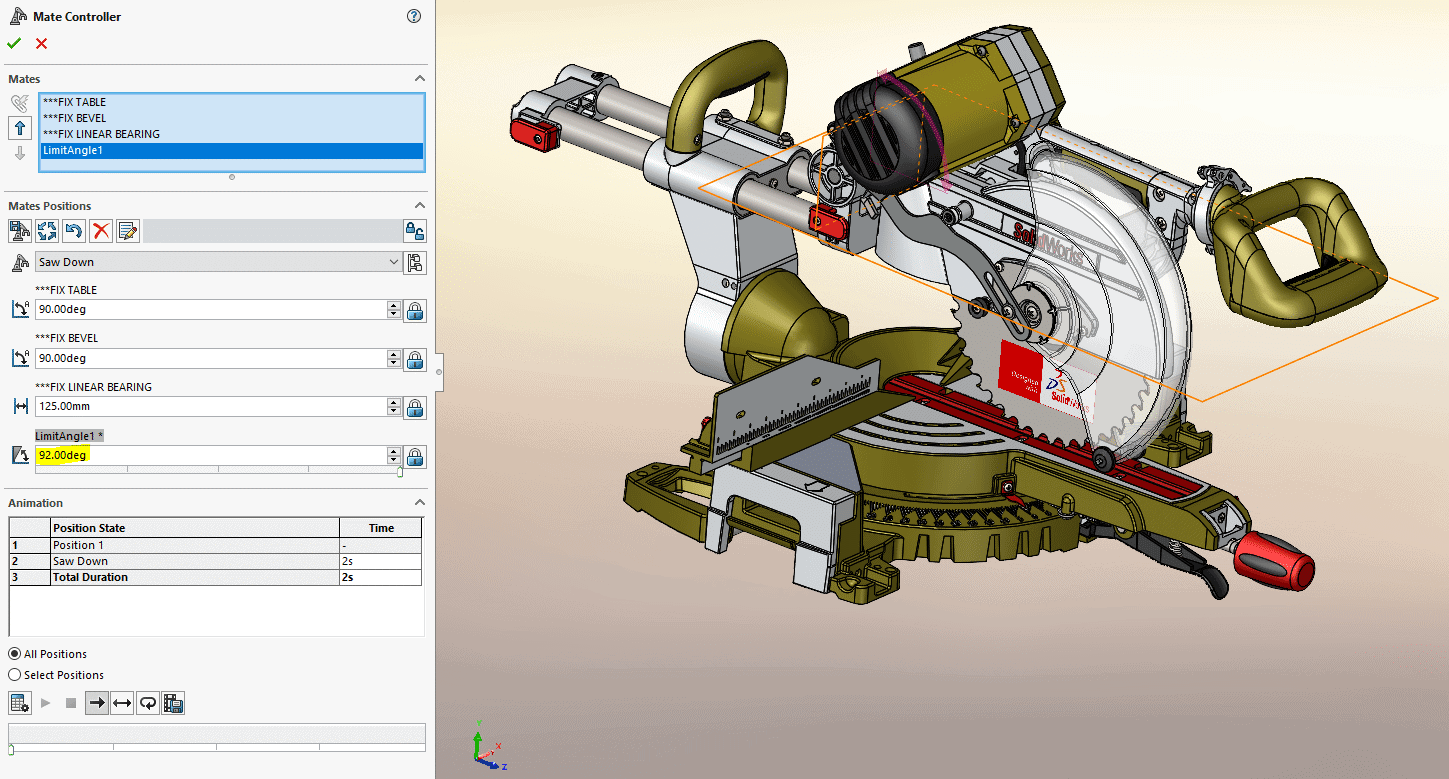The image size is (1449, 779).
Task: Open Calculate Animation table-gear icon
Action: (x=19, y=703)
